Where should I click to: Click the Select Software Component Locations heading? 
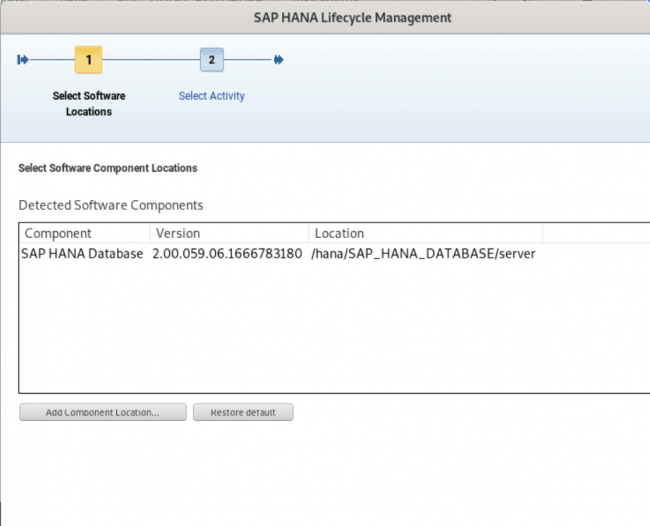coord(108,168)
